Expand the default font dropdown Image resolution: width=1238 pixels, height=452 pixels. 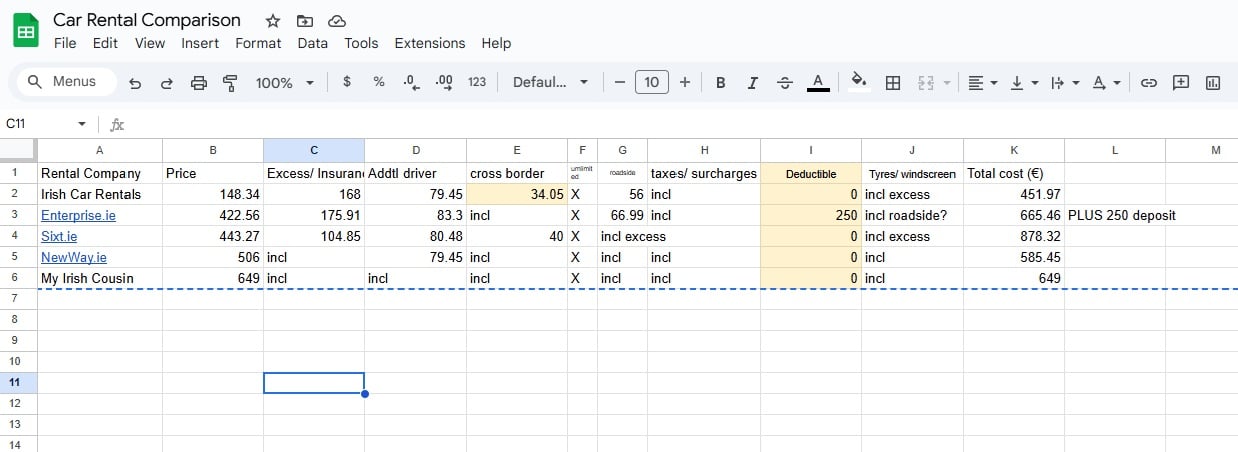tap(550, 83)
